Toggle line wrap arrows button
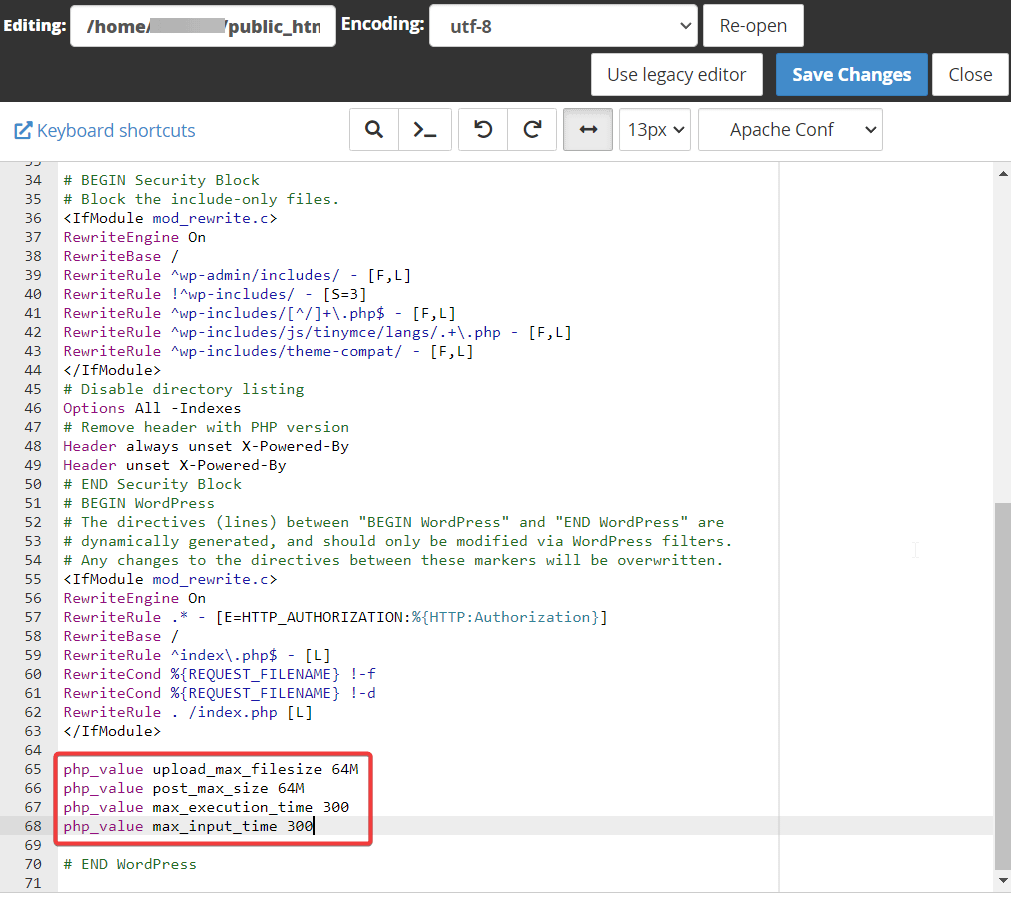Screen dimensions: 1011x913 point(588,130)
